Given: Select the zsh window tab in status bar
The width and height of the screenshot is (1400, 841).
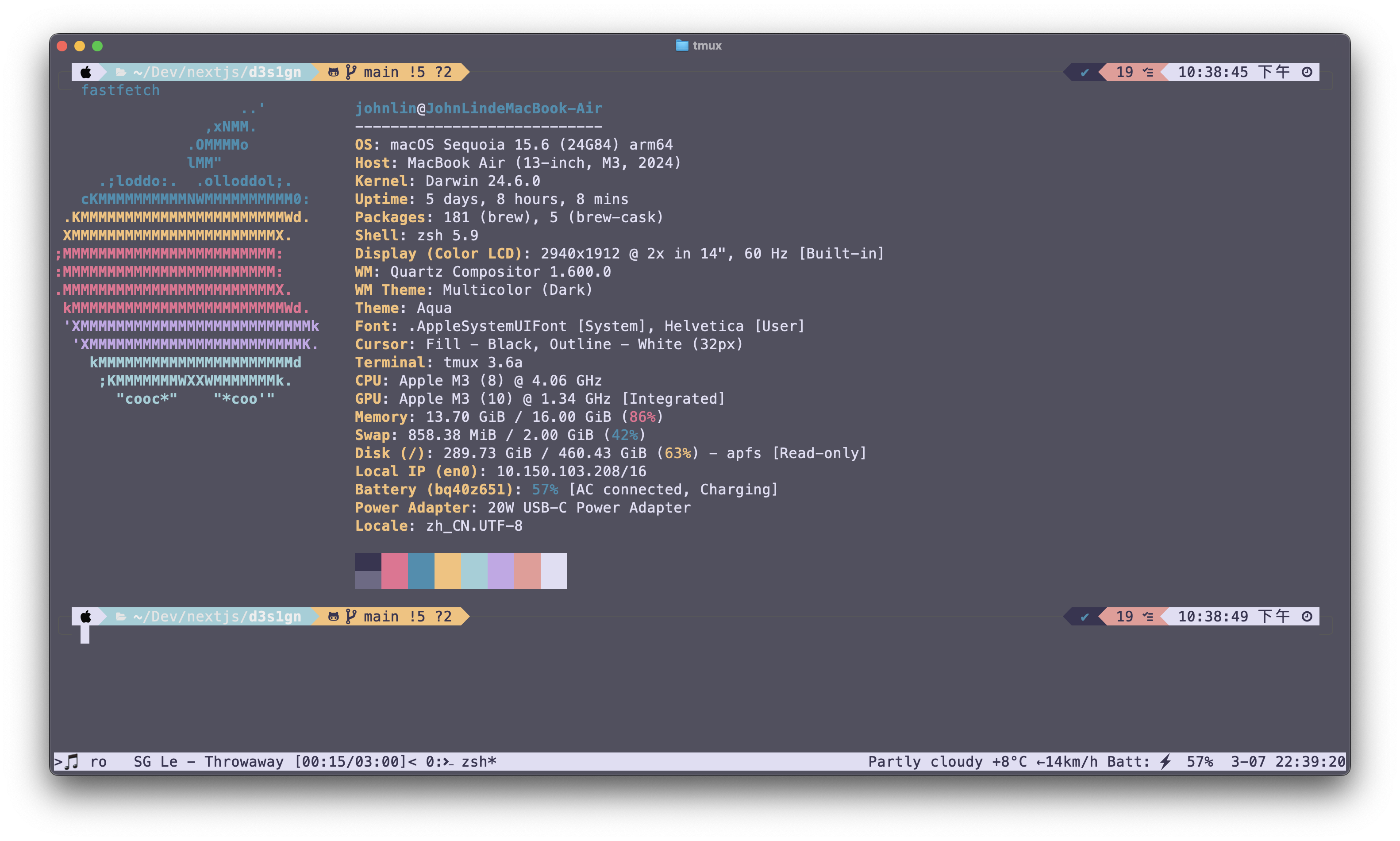Looking at the screenshot, I should click(469, 762).
